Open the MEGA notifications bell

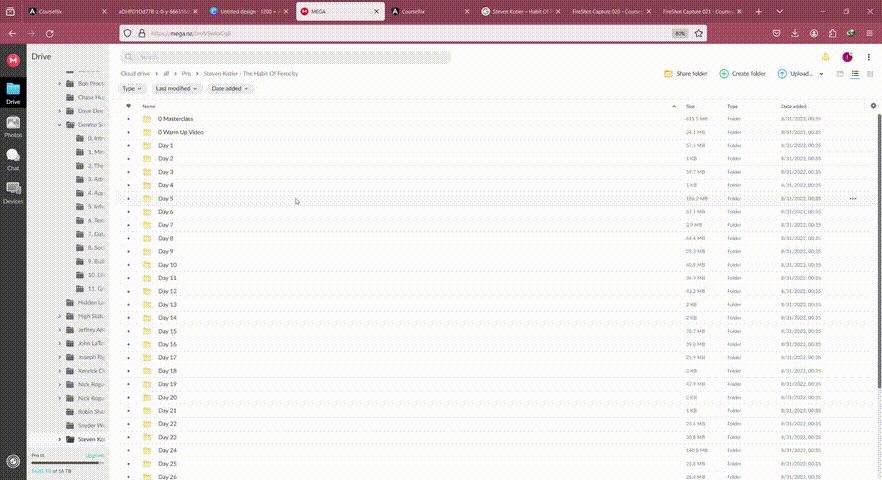point(825,57)
